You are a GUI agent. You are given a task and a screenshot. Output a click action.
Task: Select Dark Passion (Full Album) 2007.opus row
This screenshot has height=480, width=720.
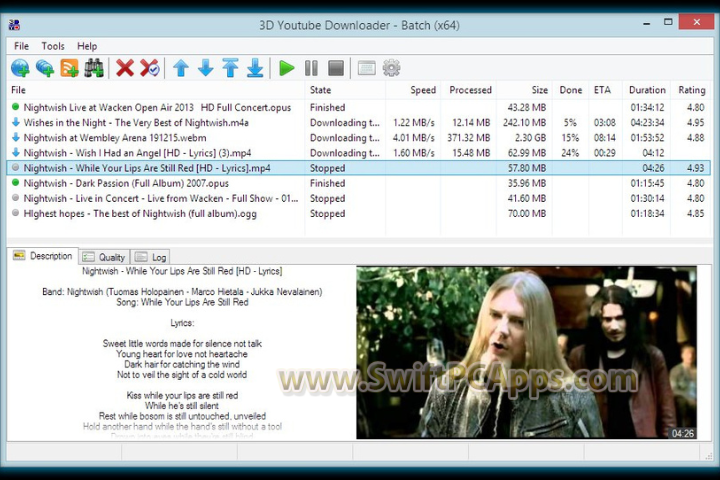click(359, 183)
